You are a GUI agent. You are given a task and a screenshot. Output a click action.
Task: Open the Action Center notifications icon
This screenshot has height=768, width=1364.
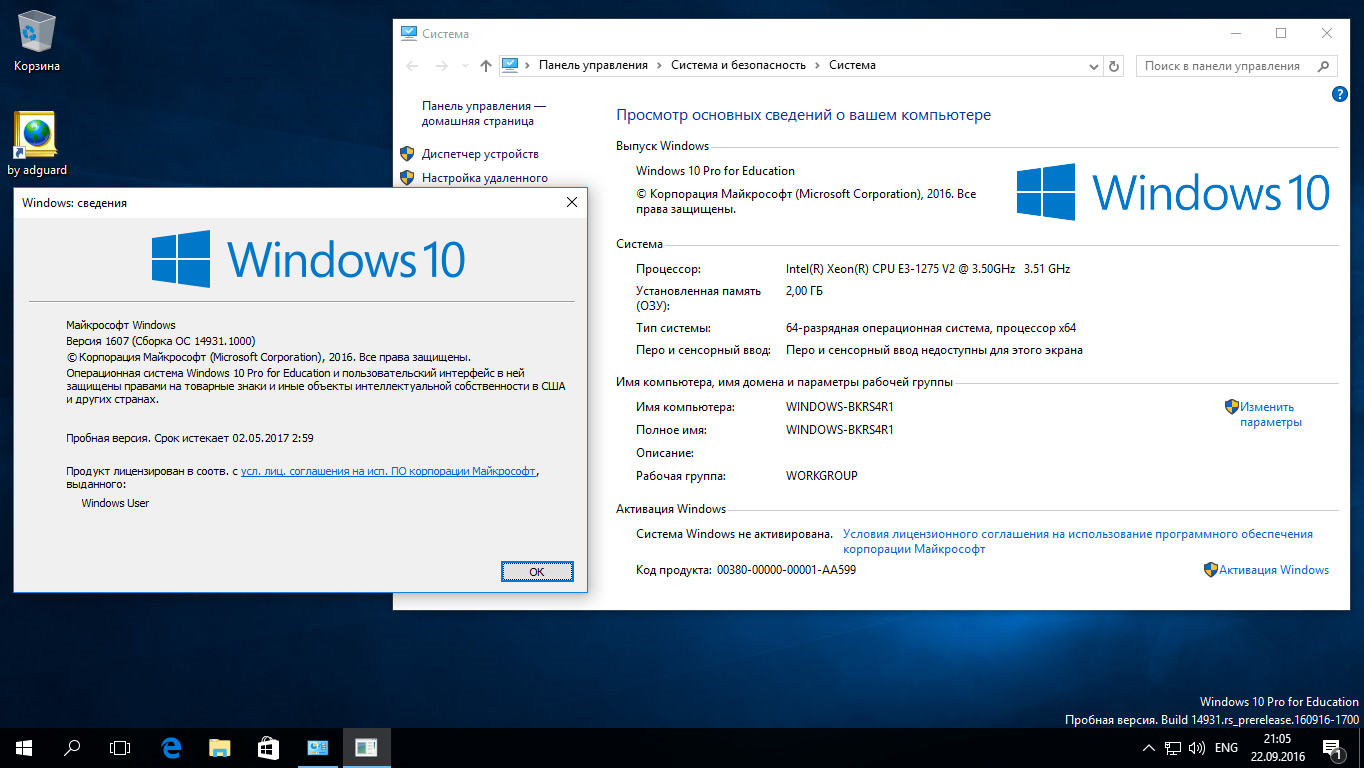[1333, 748]
